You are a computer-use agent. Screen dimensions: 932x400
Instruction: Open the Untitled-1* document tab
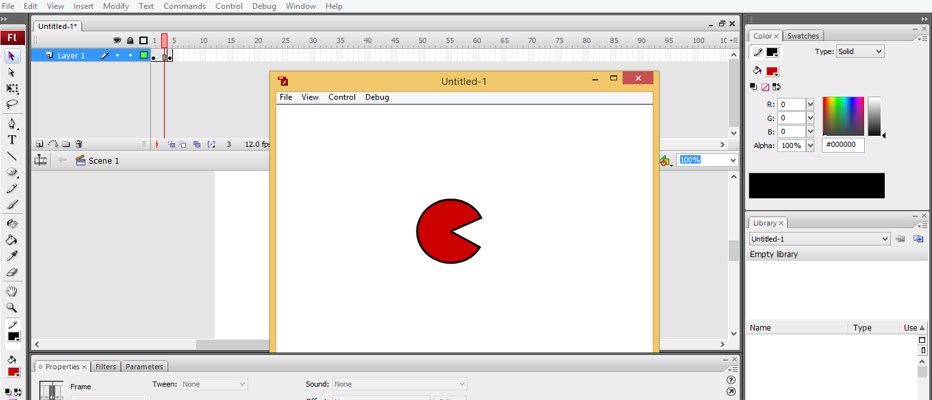[57, 26]
